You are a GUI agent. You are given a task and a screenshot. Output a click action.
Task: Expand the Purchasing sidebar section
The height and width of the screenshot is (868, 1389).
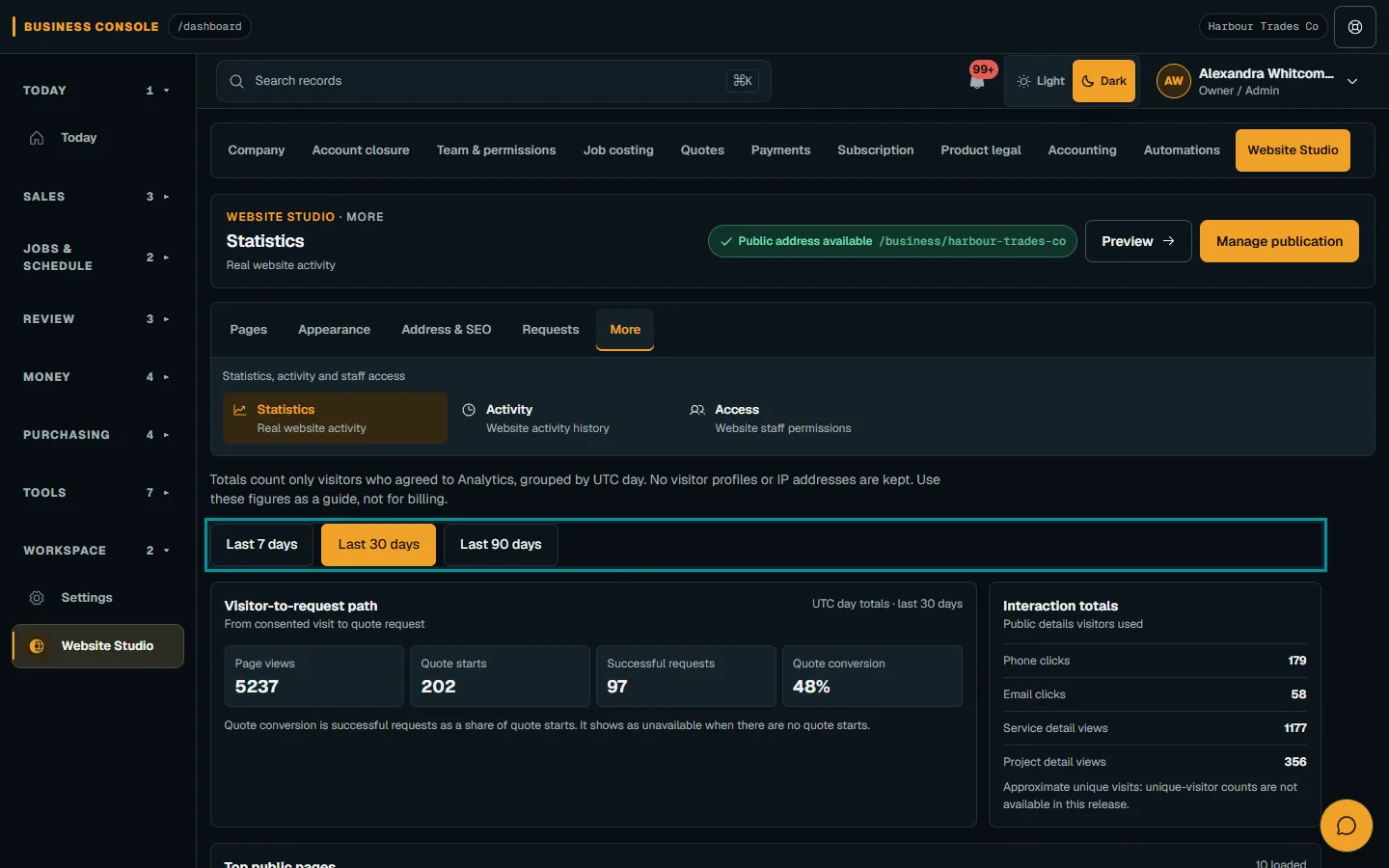[96, 435]
